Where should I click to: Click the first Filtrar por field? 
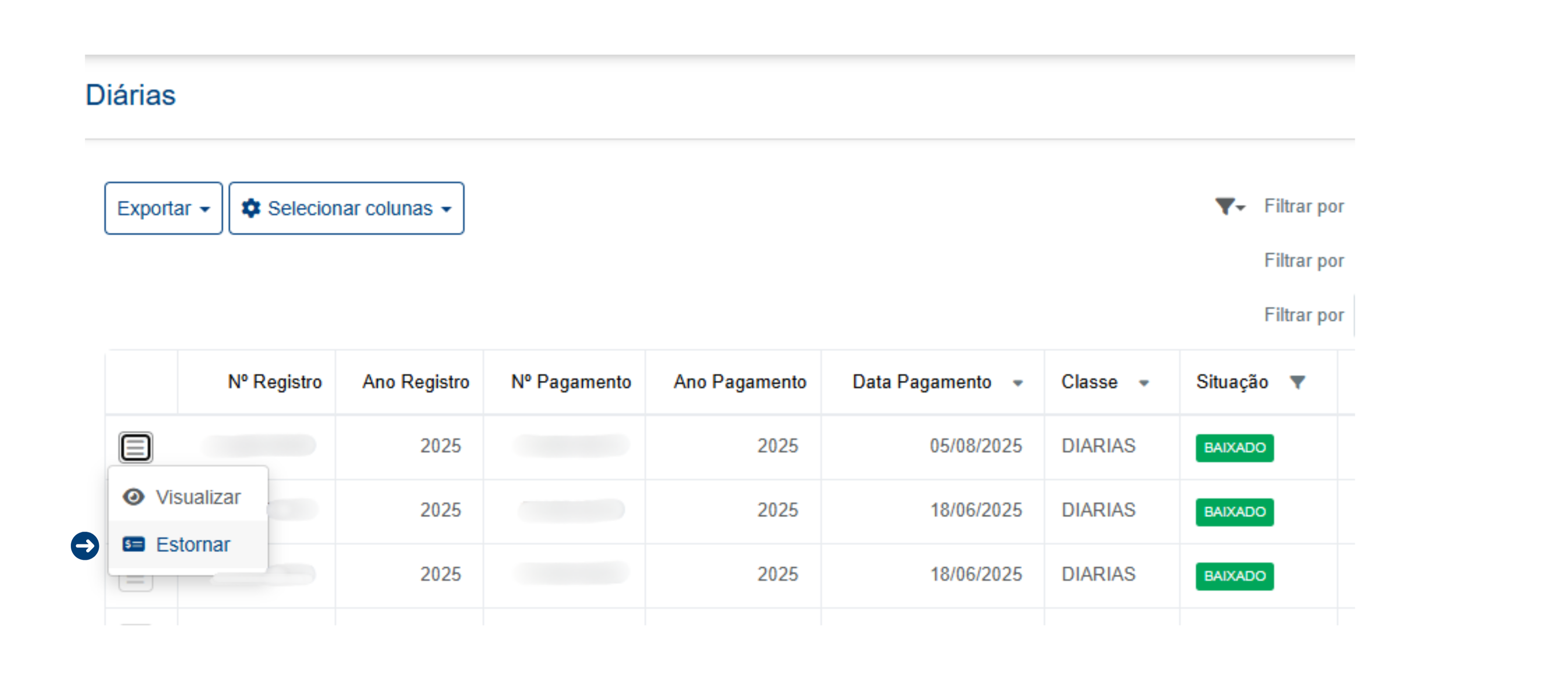tap(1303, 207)
